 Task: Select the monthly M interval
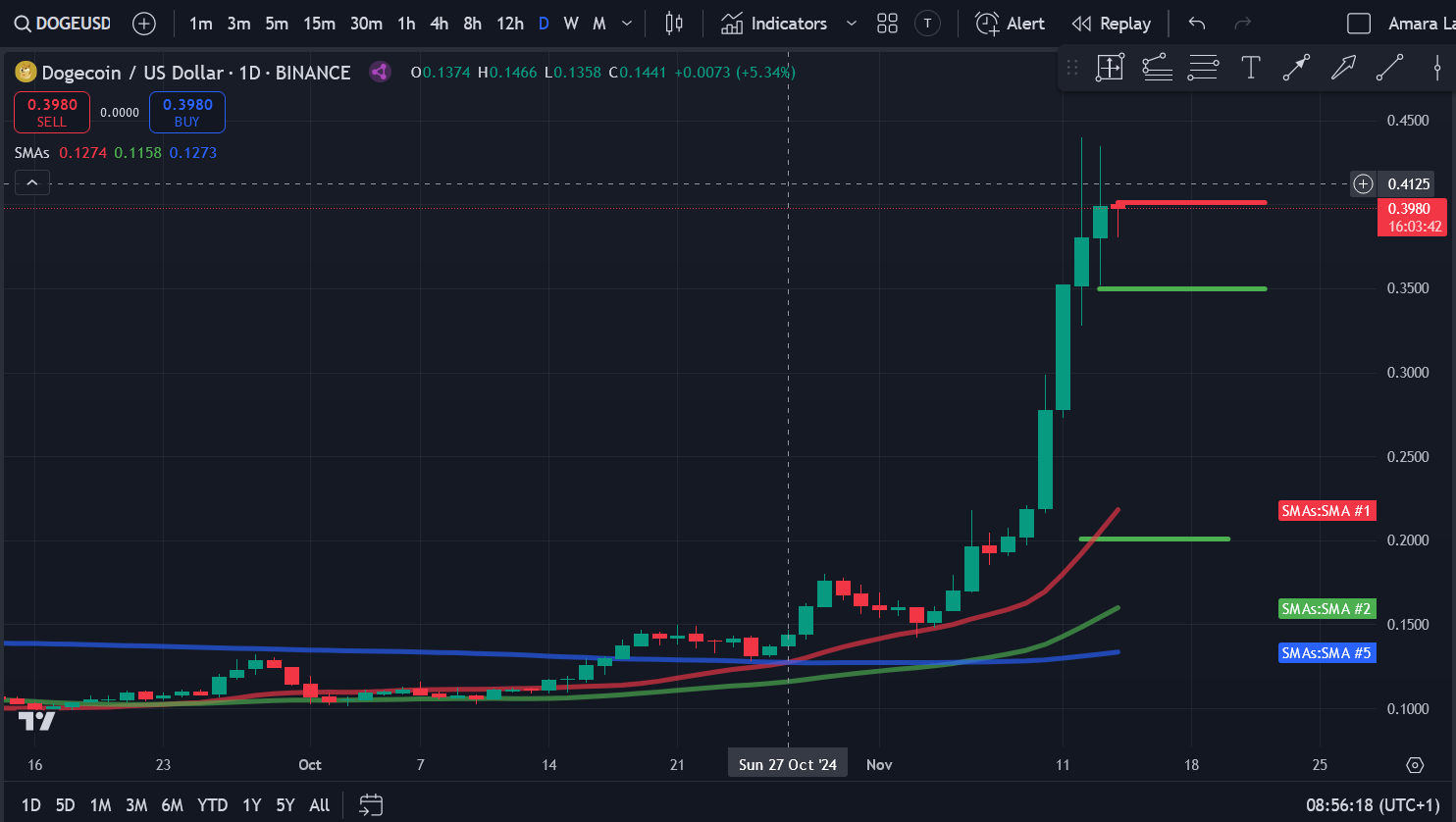tap(599, 24)
